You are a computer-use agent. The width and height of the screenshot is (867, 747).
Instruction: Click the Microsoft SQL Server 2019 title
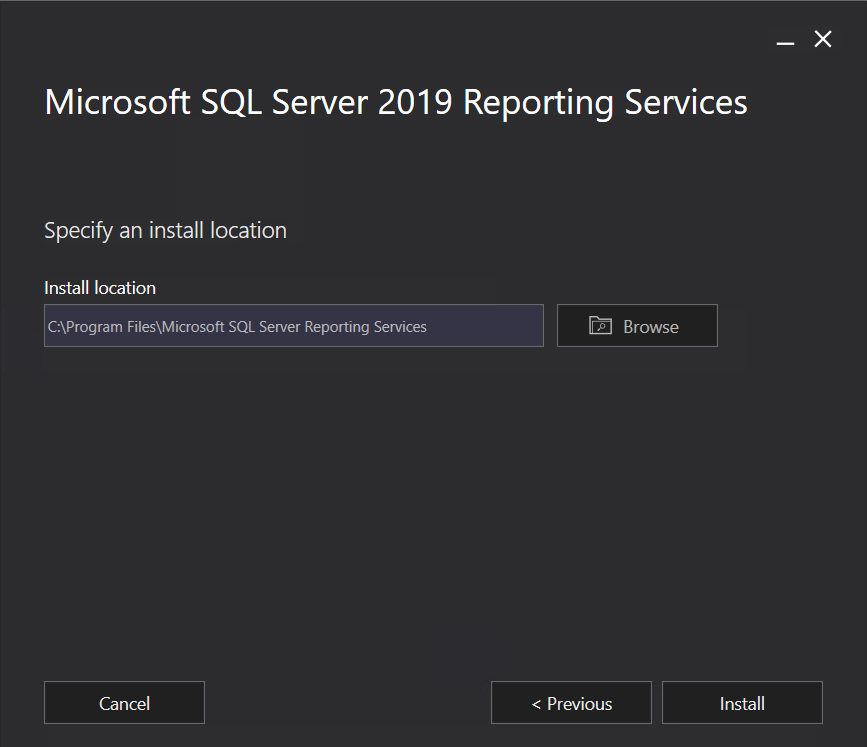[396, 103]
